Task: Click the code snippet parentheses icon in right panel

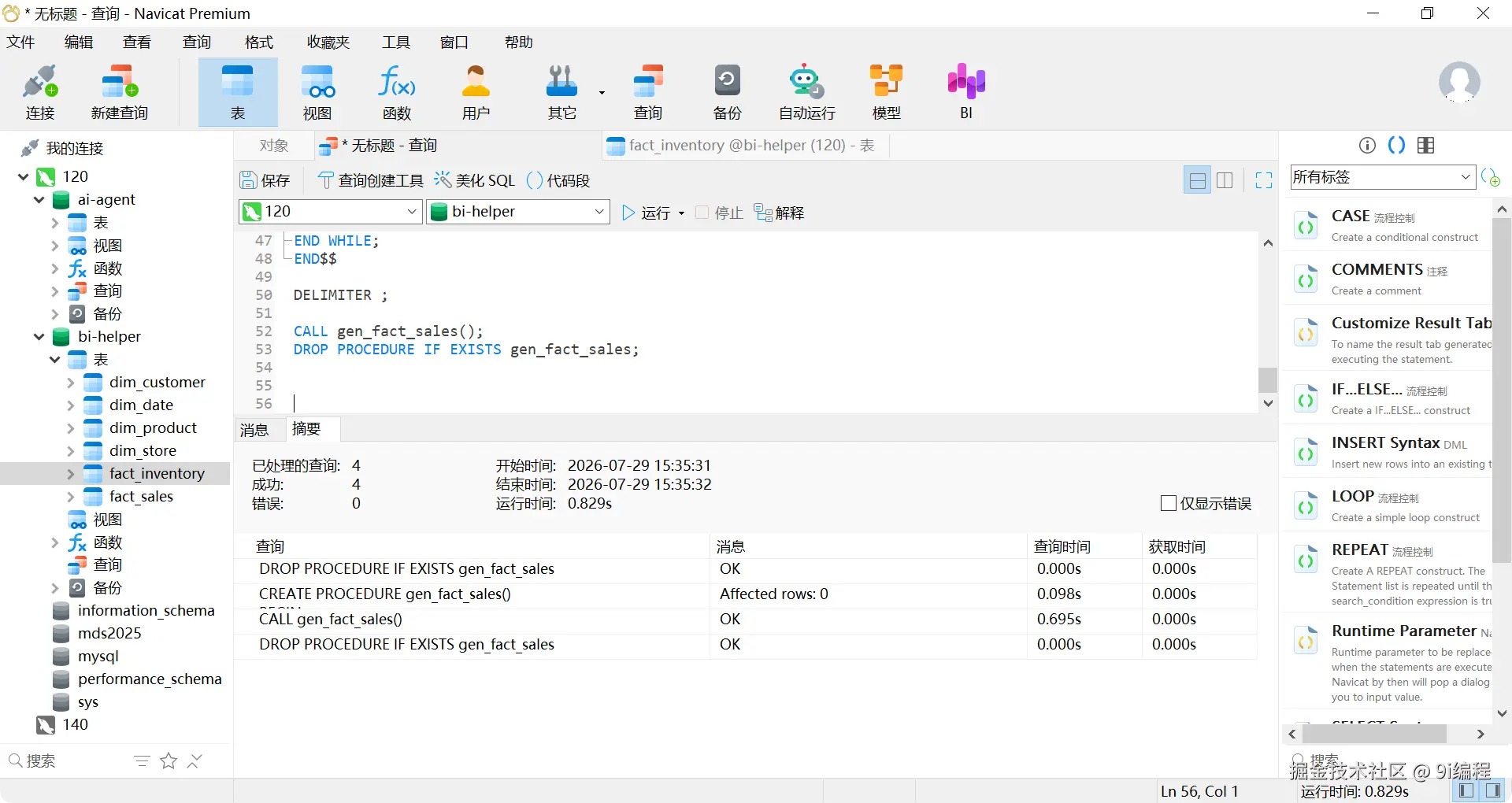Action: tap(1396, 145)
